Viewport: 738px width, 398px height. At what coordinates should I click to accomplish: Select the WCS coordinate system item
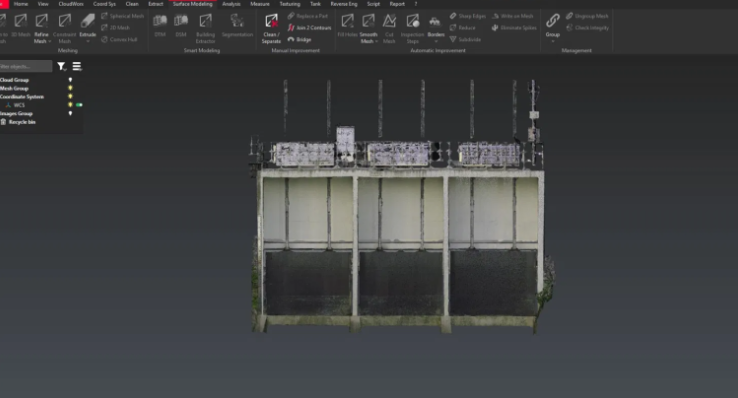click(x=19, y=105)
